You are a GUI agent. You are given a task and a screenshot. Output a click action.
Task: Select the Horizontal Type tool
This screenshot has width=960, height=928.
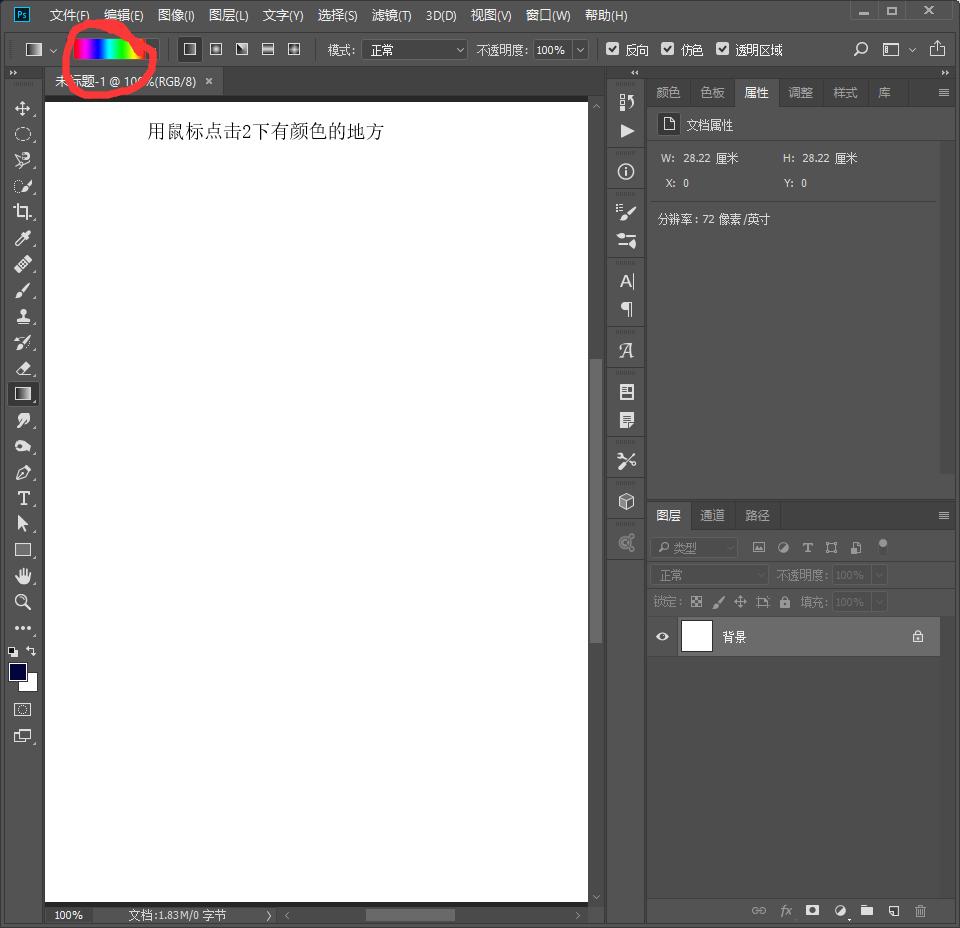pyautogui.click(x=22, y=498)
